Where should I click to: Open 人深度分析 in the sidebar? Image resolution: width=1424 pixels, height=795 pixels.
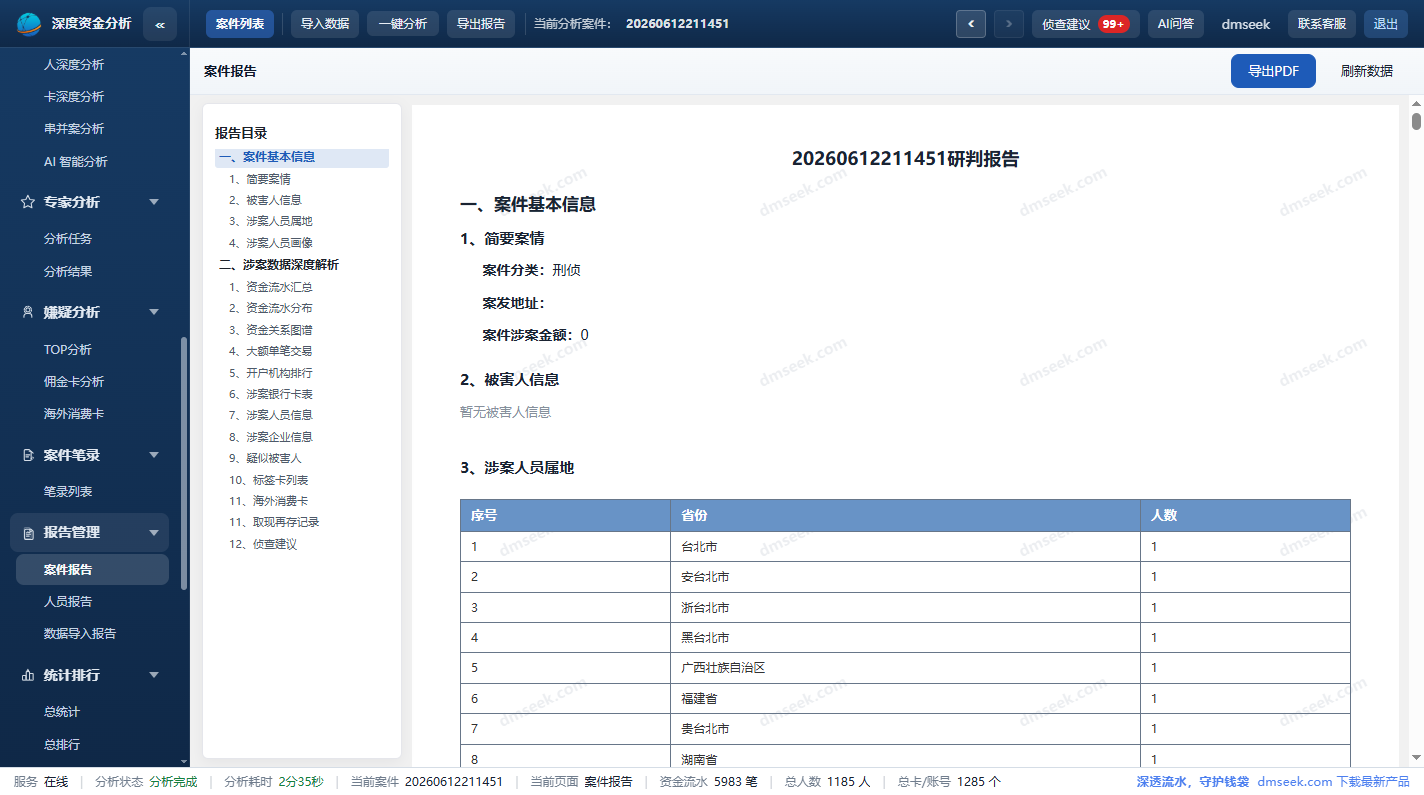click(x=74, y=65)
